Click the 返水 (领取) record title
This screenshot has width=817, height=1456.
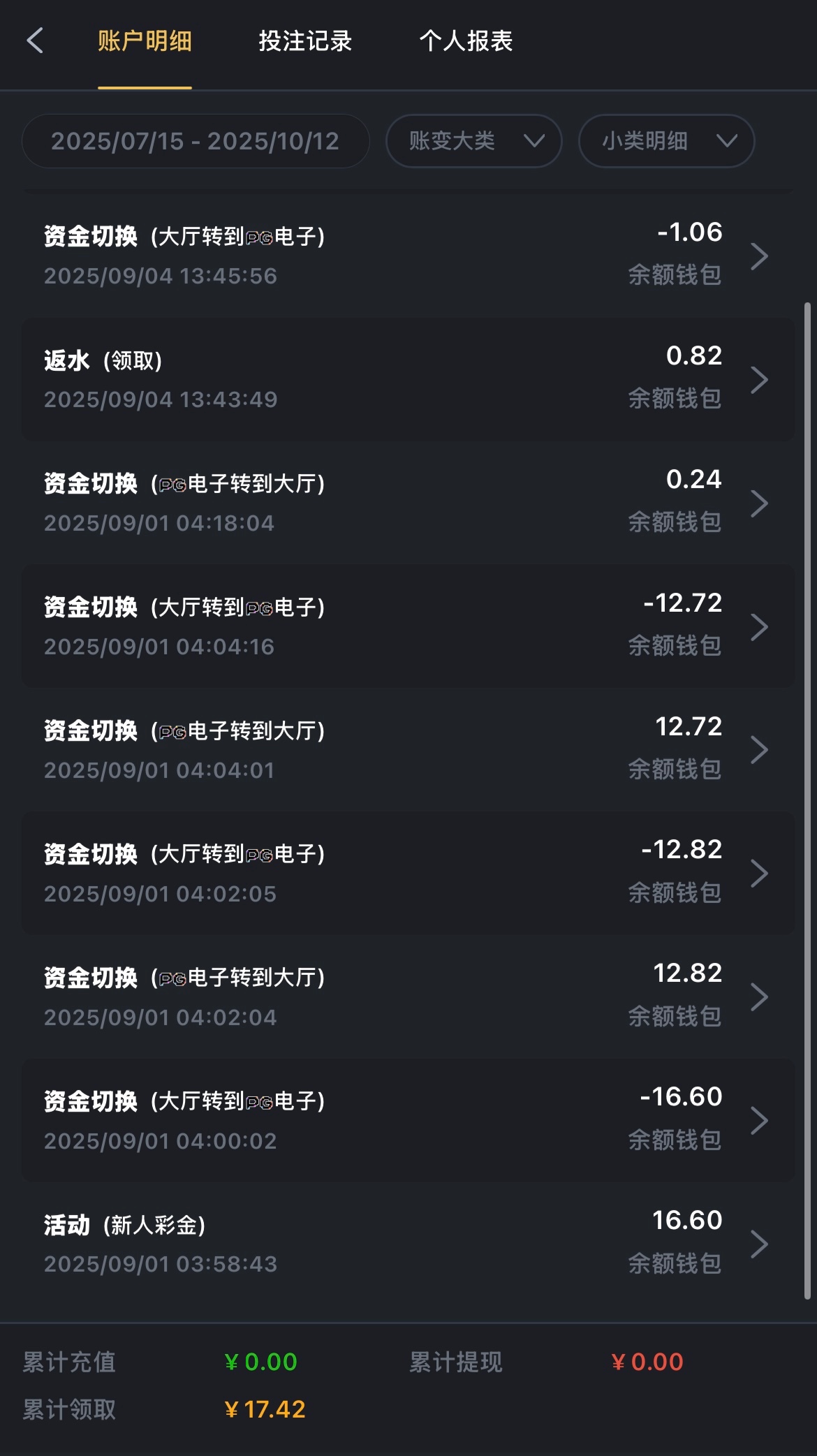(x=103, y=361)
